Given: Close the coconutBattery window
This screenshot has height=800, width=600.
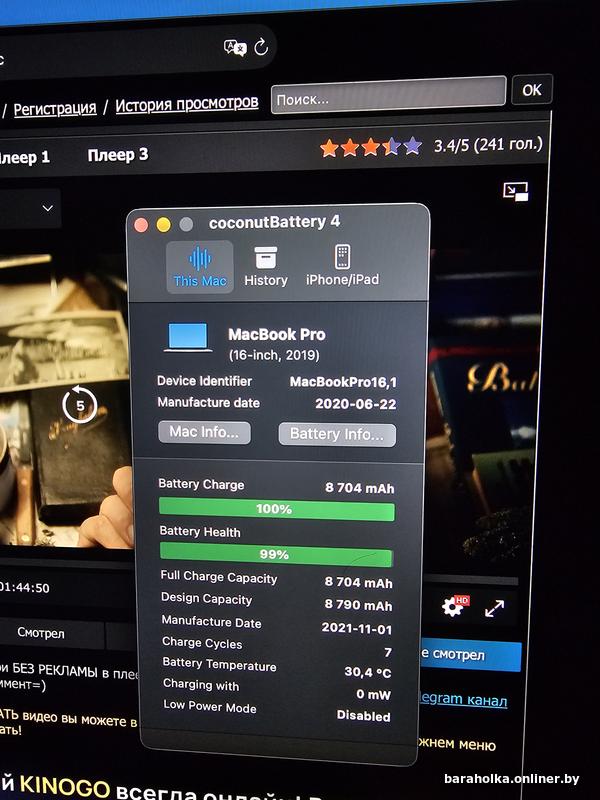Looking at the screenshot, I should pos(141,225).
